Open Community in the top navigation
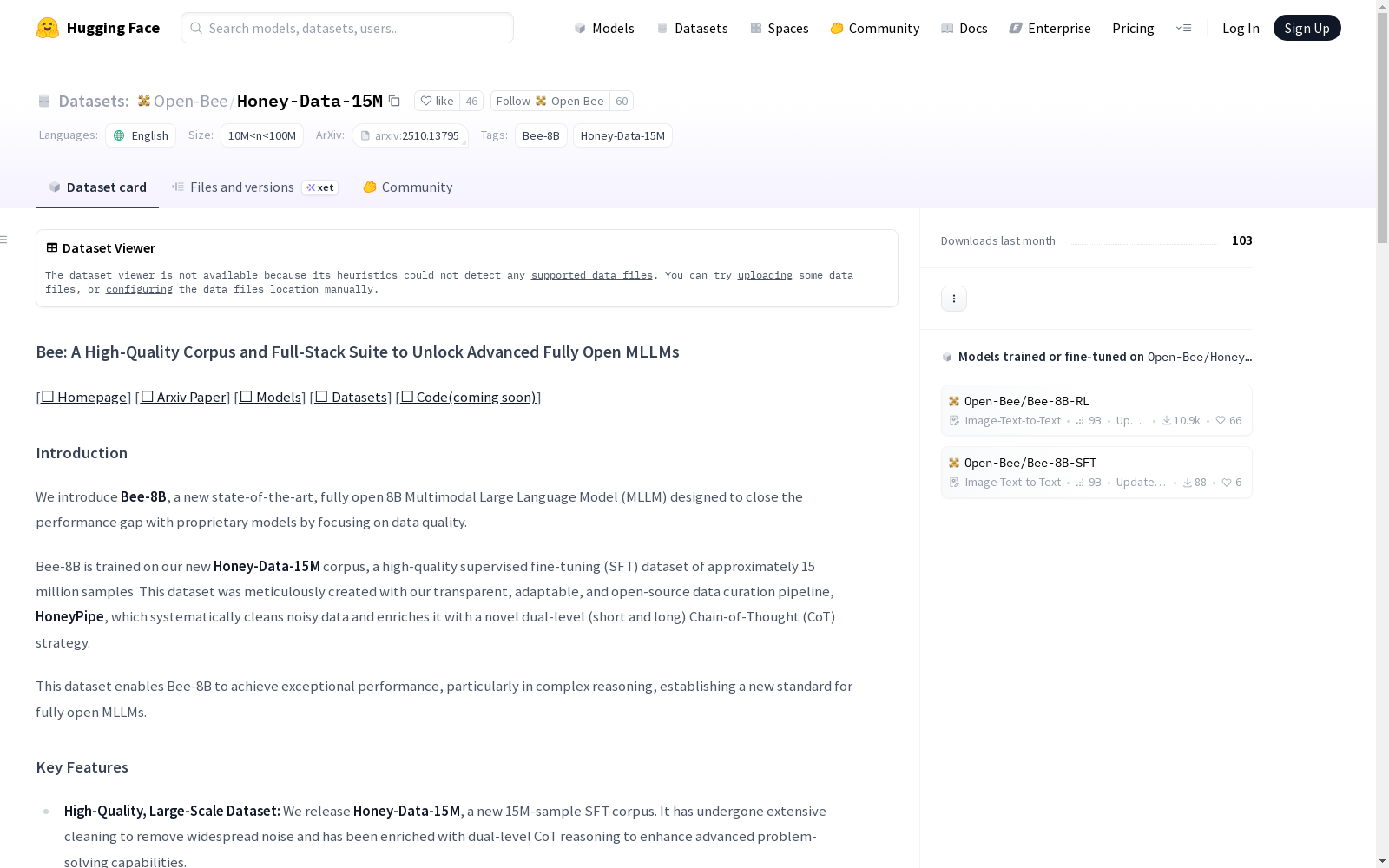This screenshot has width=1389, height=868. click(x=874, y=28)
